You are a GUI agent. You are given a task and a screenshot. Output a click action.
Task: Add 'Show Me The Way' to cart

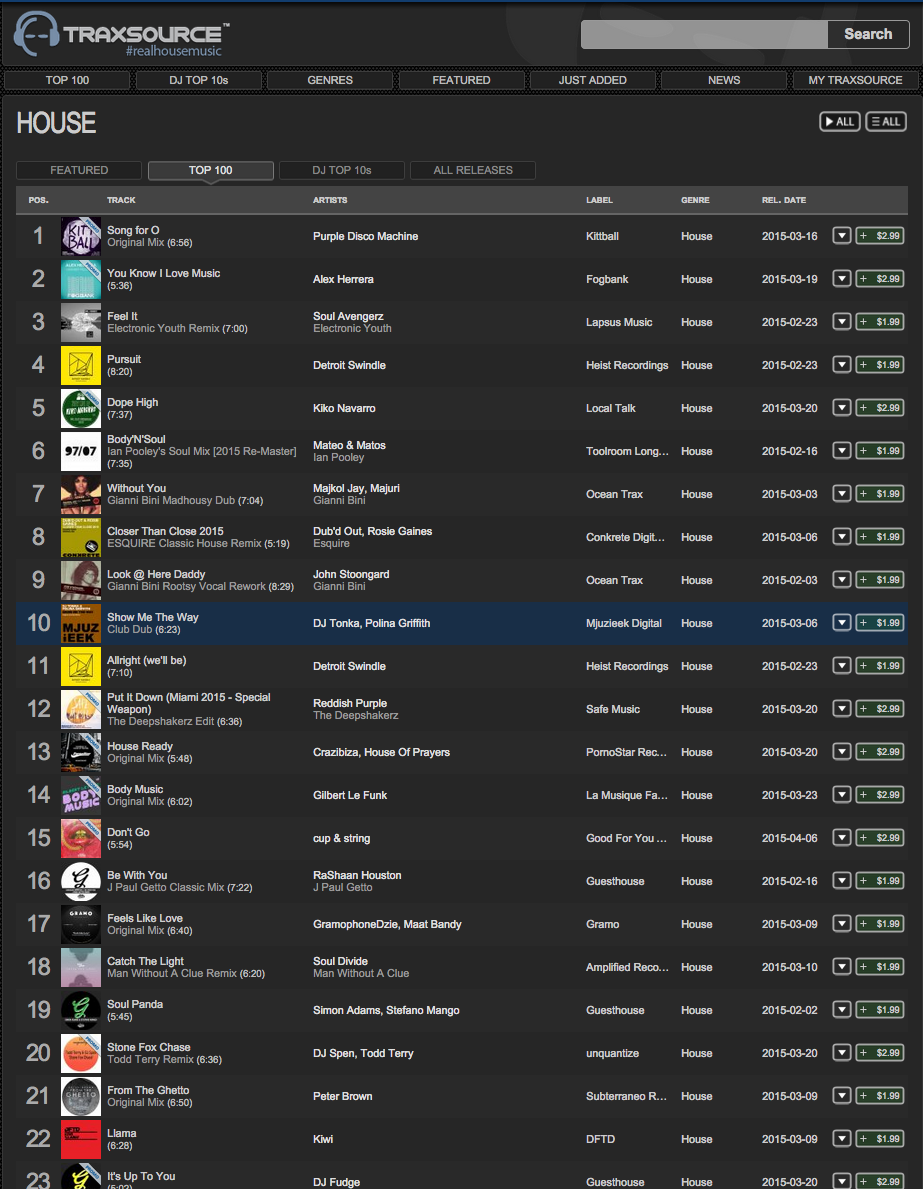coord(880,623)
